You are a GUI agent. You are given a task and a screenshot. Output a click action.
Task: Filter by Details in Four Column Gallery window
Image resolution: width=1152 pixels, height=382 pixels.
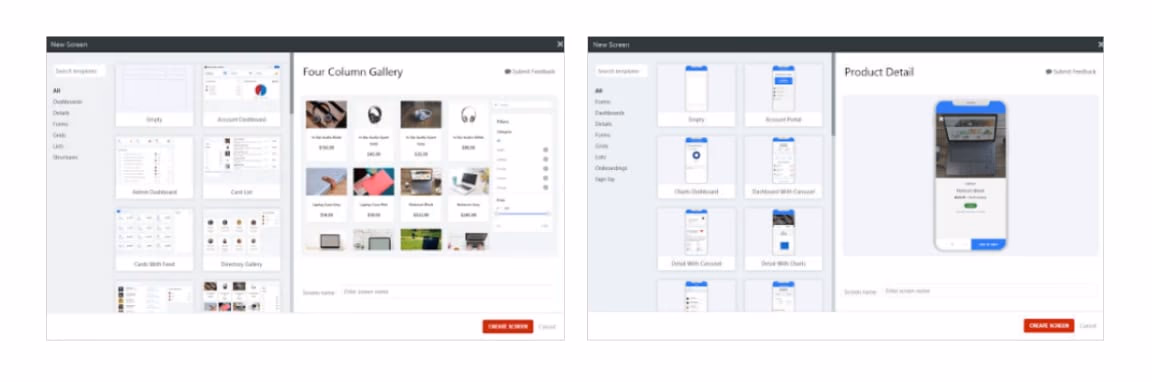click(x=61, y=113)
